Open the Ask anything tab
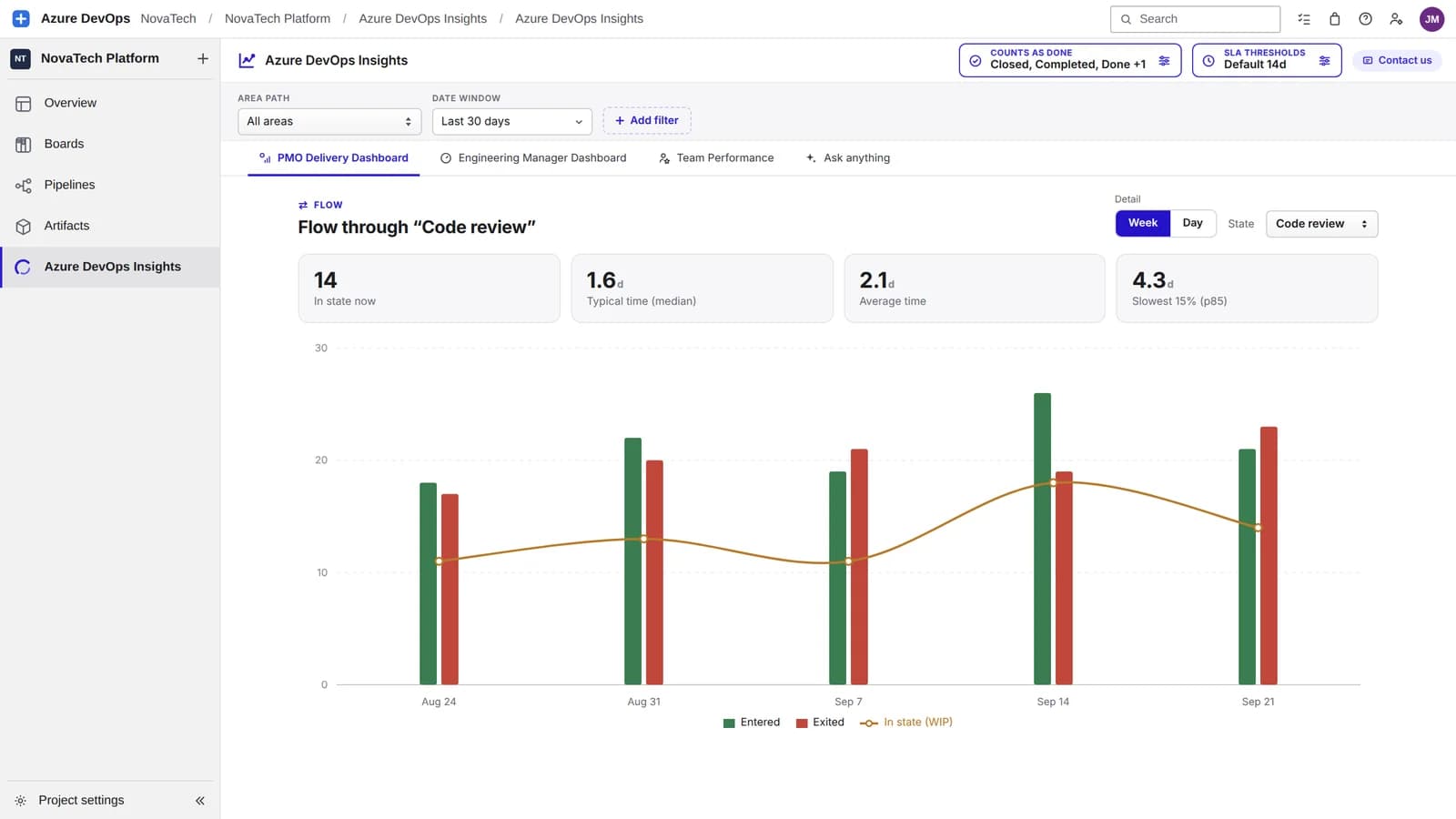Image resolution: width=1456 pixels, height=819 pixels. point(848,158)
